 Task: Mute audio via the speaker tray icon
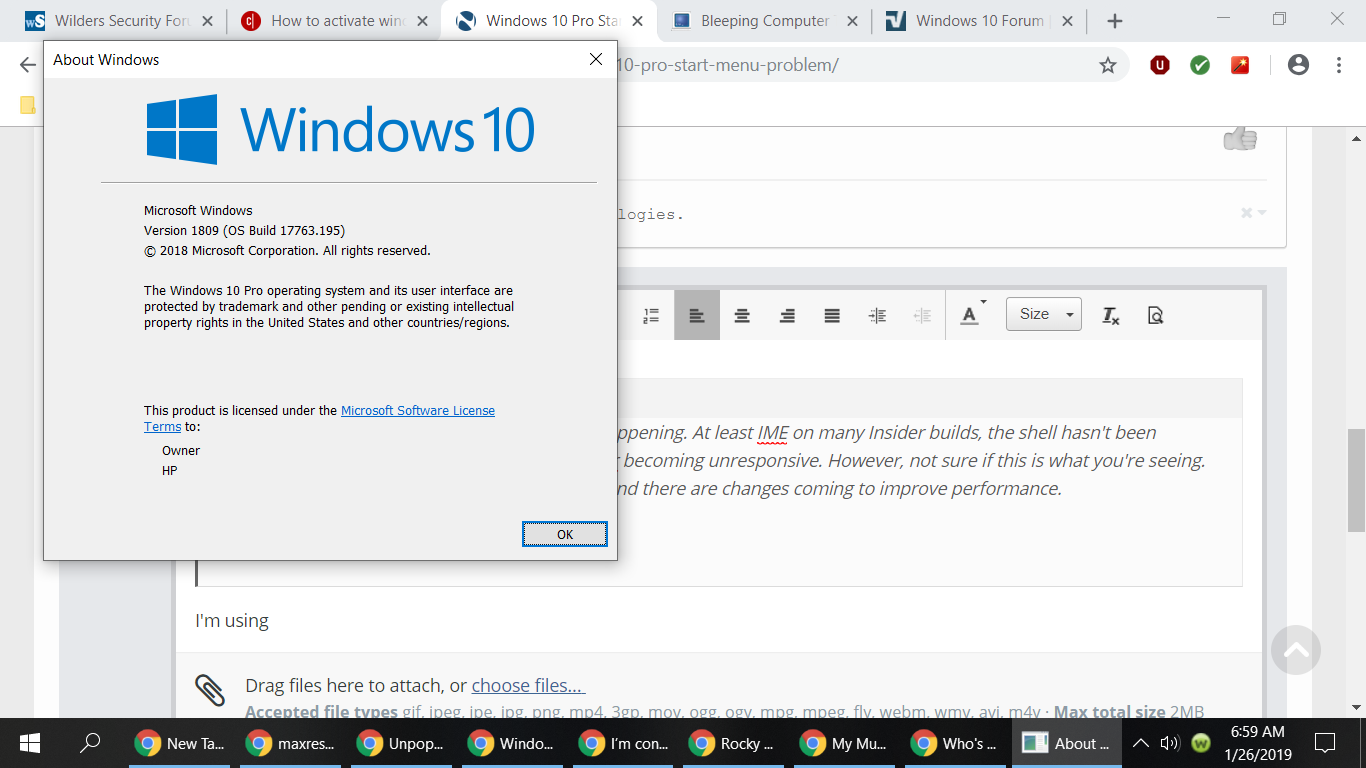click(1172, 743)
